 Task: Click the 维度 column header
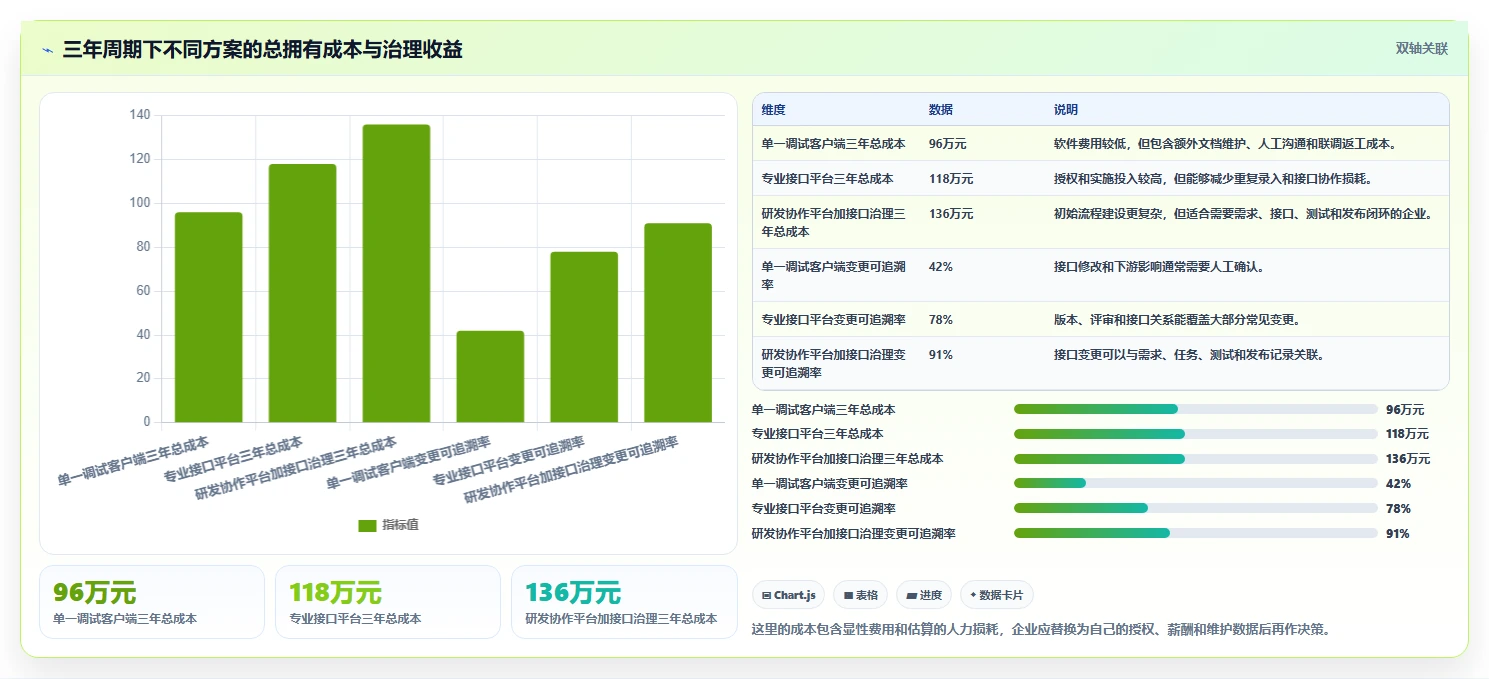[x=773, y=110]
